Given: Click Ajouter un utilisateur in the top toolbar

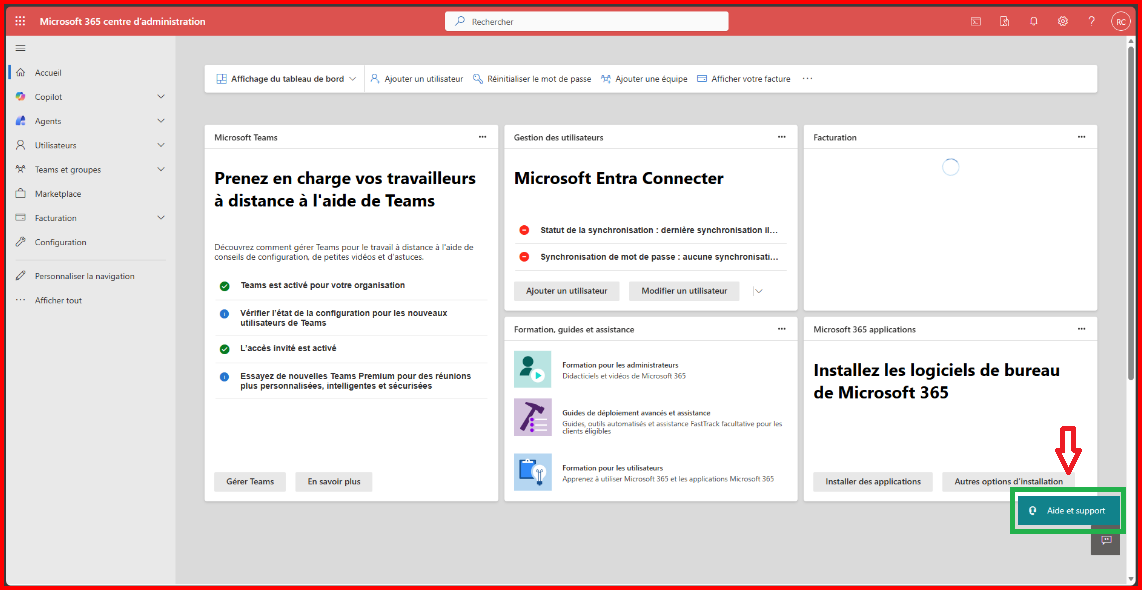Looking at the screenshot, I should click(416, 79).
